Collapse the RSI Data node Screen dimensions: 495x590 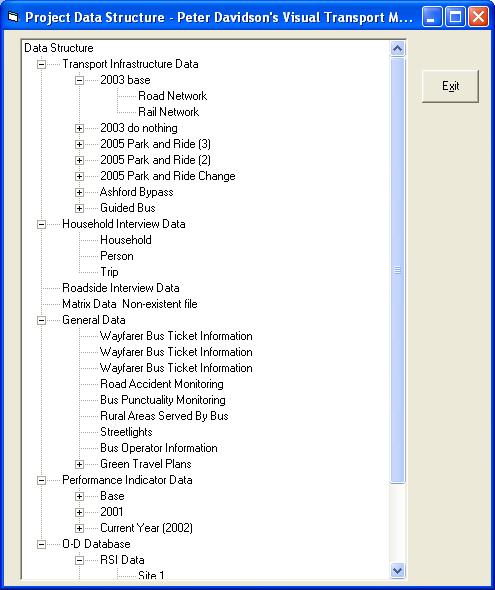pos(79,560)
